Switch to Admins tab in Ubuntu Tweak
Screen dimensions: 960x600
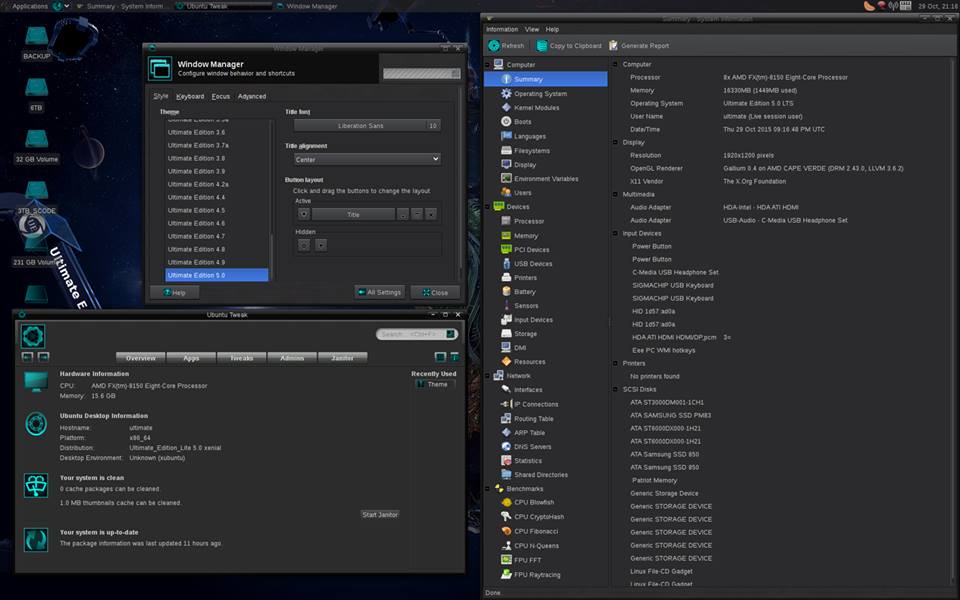pyautogui.click(x=292, y=358)
